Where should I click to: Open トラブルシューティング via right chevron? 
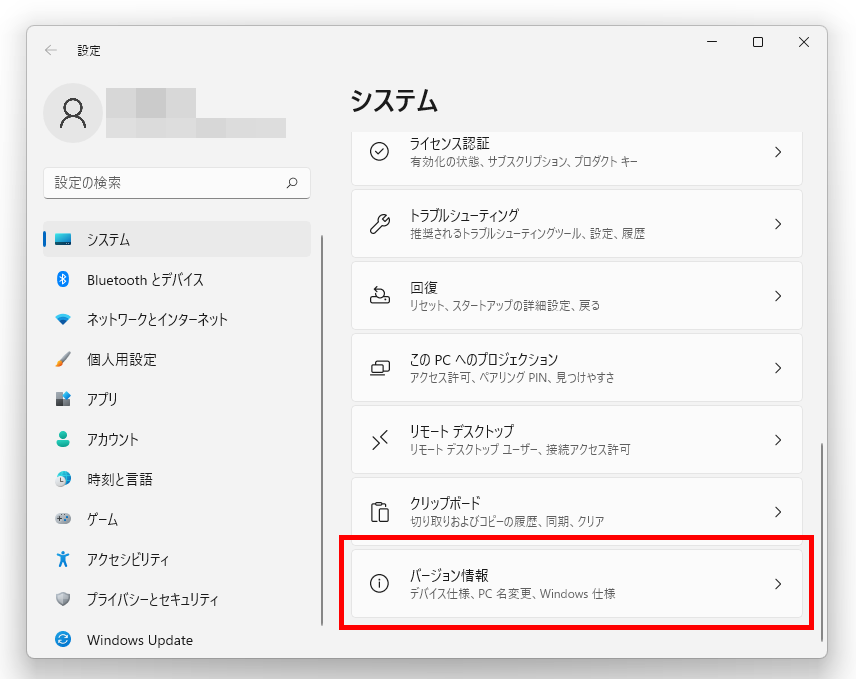pos(778,224)
